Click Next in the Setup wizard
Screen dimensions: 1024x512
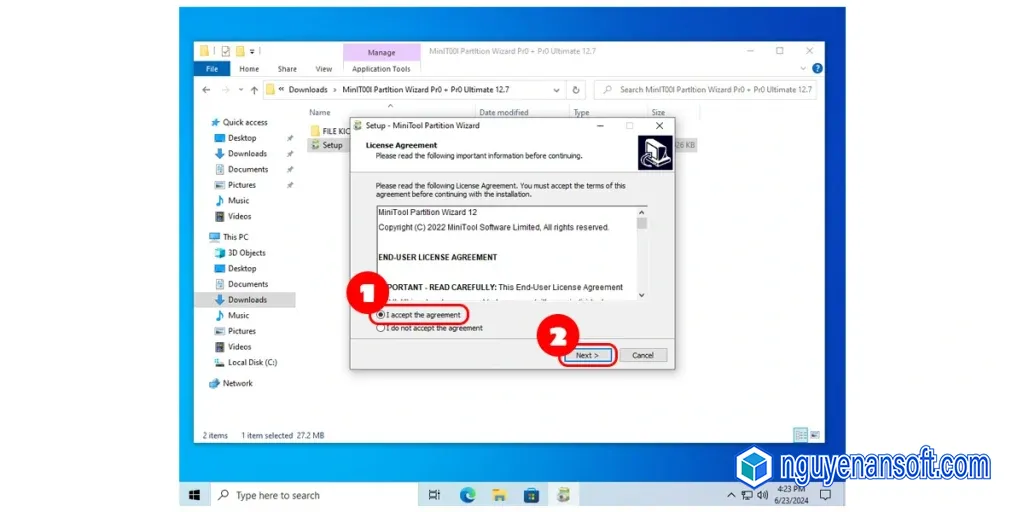tap(587, 355)
